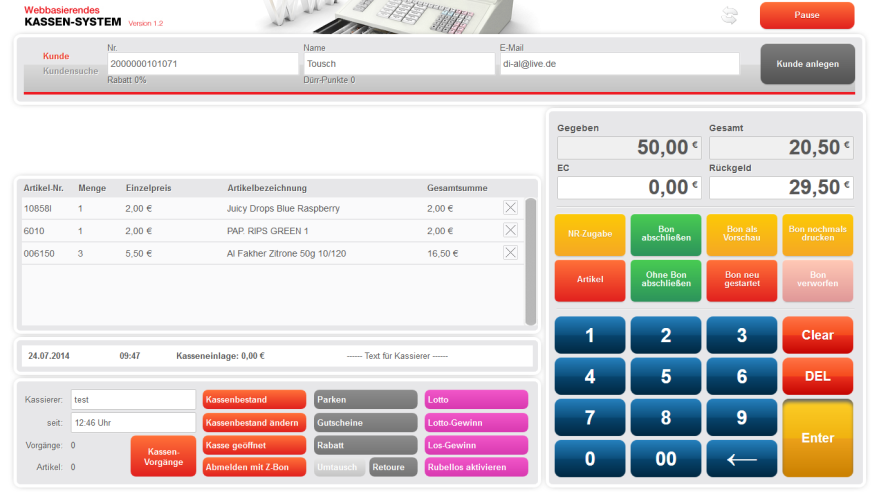Switch to the Kunde tab
879x492 pixels.
click(x=57, y=56)
